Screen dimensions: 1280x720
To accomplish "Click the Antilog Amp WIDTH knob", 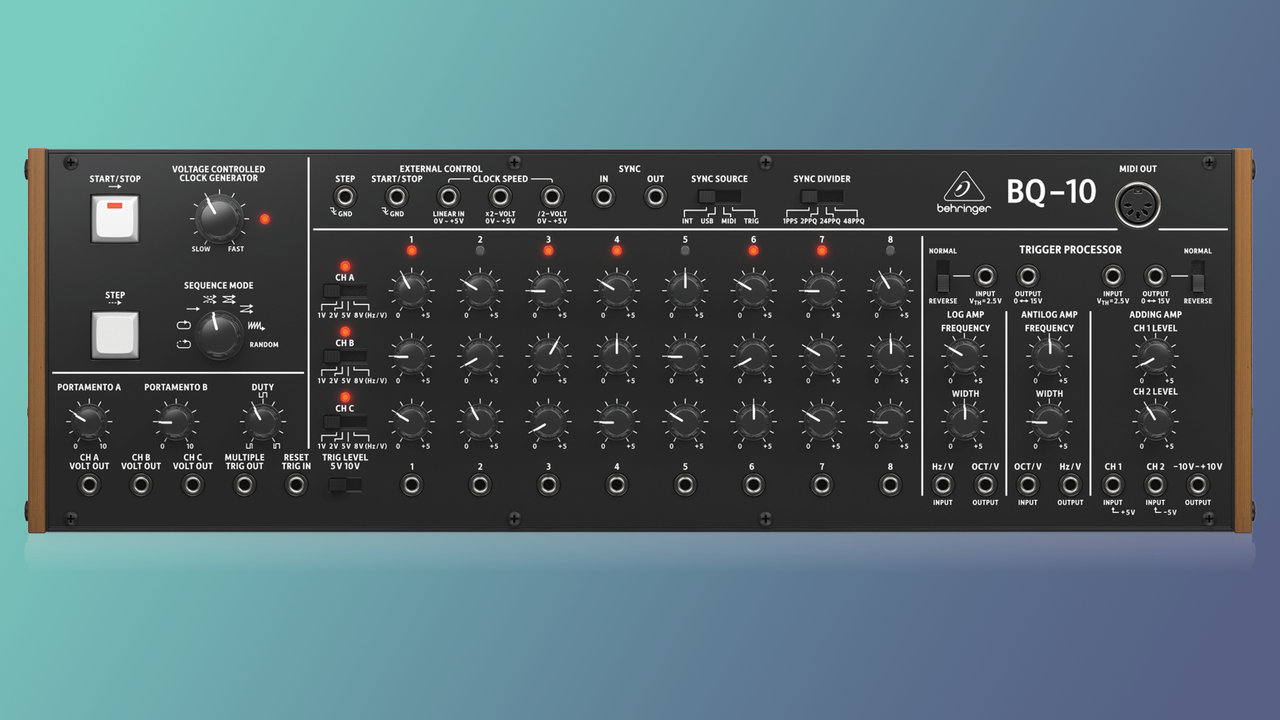I will click(x=1049, y=420).
